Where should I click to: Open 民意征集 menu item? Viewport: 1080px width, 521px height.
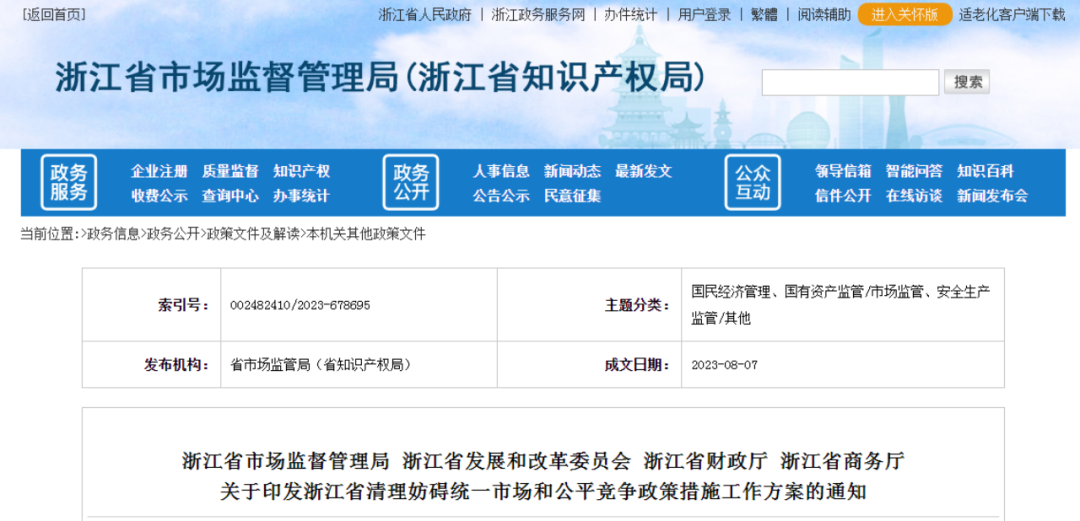coord(572,196)
